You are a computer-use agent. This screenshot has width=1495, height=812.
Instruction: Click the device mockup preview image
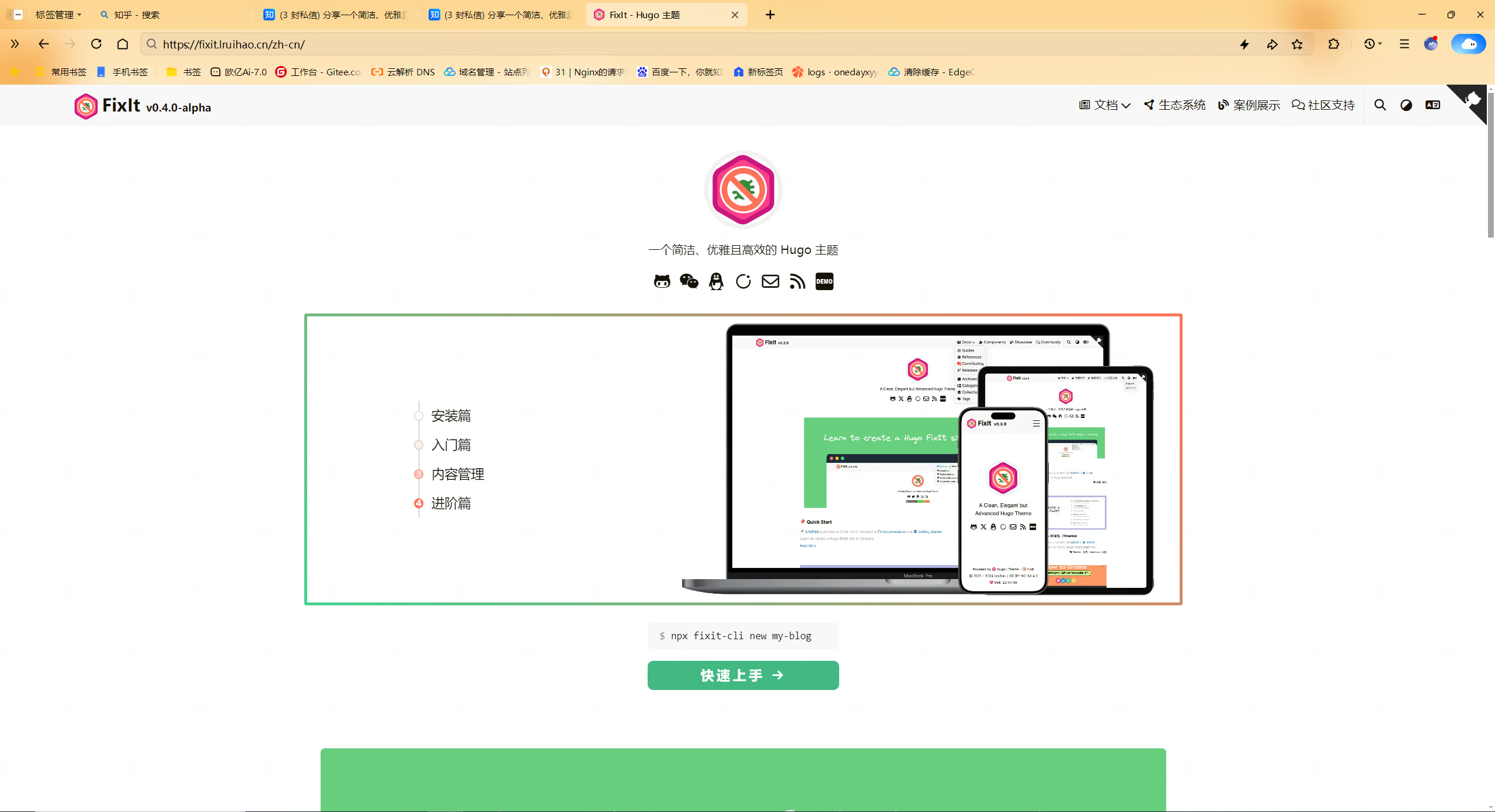tap(917, 459)
